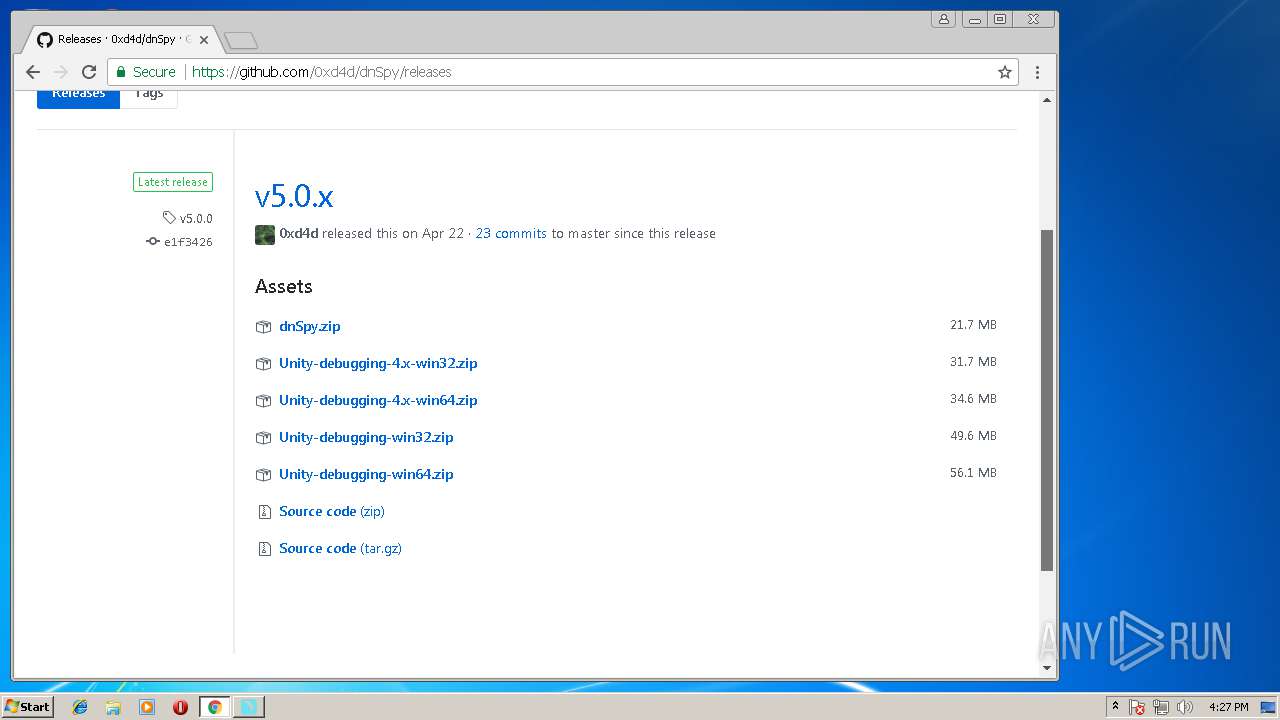Screen dimensions: 1280x720
Task: Download Unity-debugging-4.x-win32.zip
Action: point(378,364)
